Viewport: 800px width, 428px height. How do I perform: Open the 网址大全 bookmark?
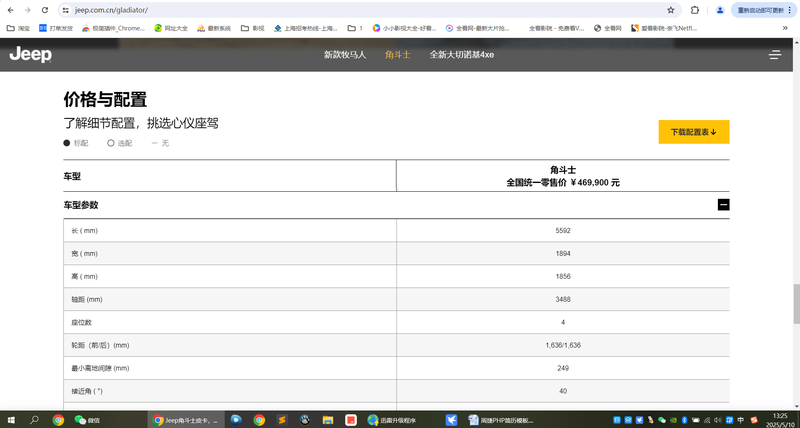171,29
